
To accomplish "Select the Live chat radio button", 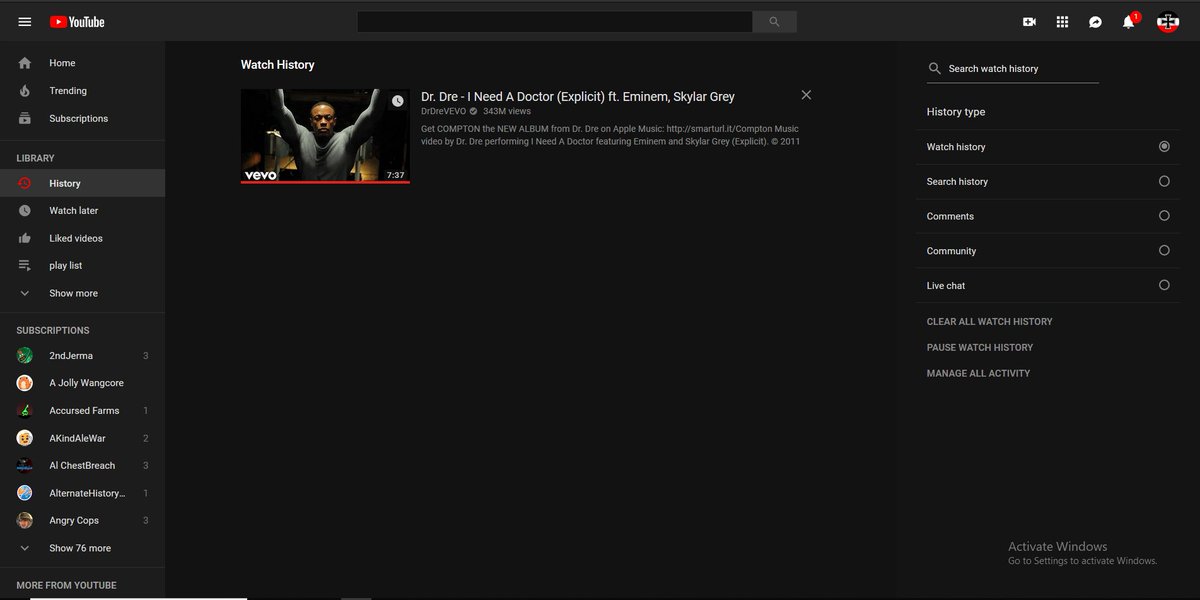I will [x=1164, y=285].
